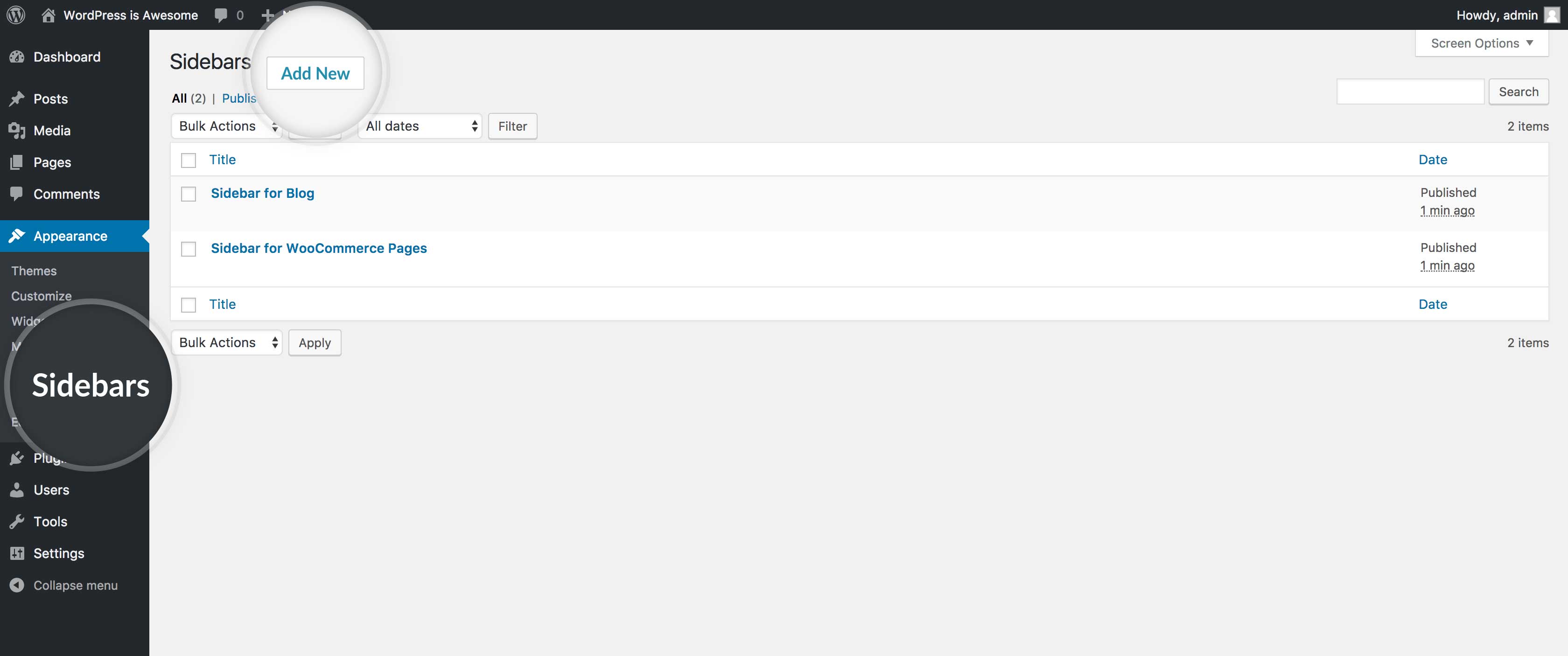Check the Sidebar for Blog checkbox
Screen dimensions: 1568x656
pos(189,194)
